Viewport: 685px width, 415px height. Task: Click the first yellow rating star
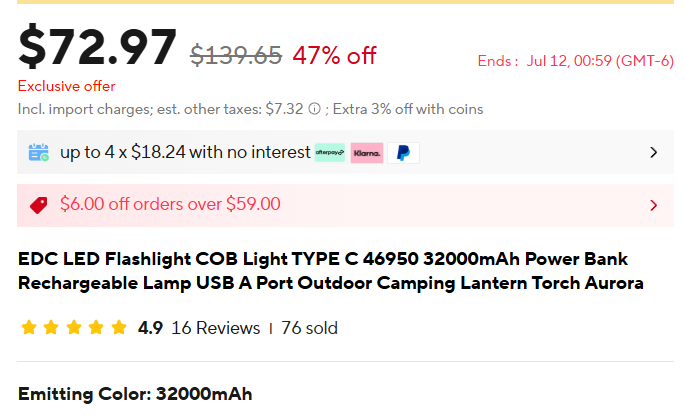29,327
